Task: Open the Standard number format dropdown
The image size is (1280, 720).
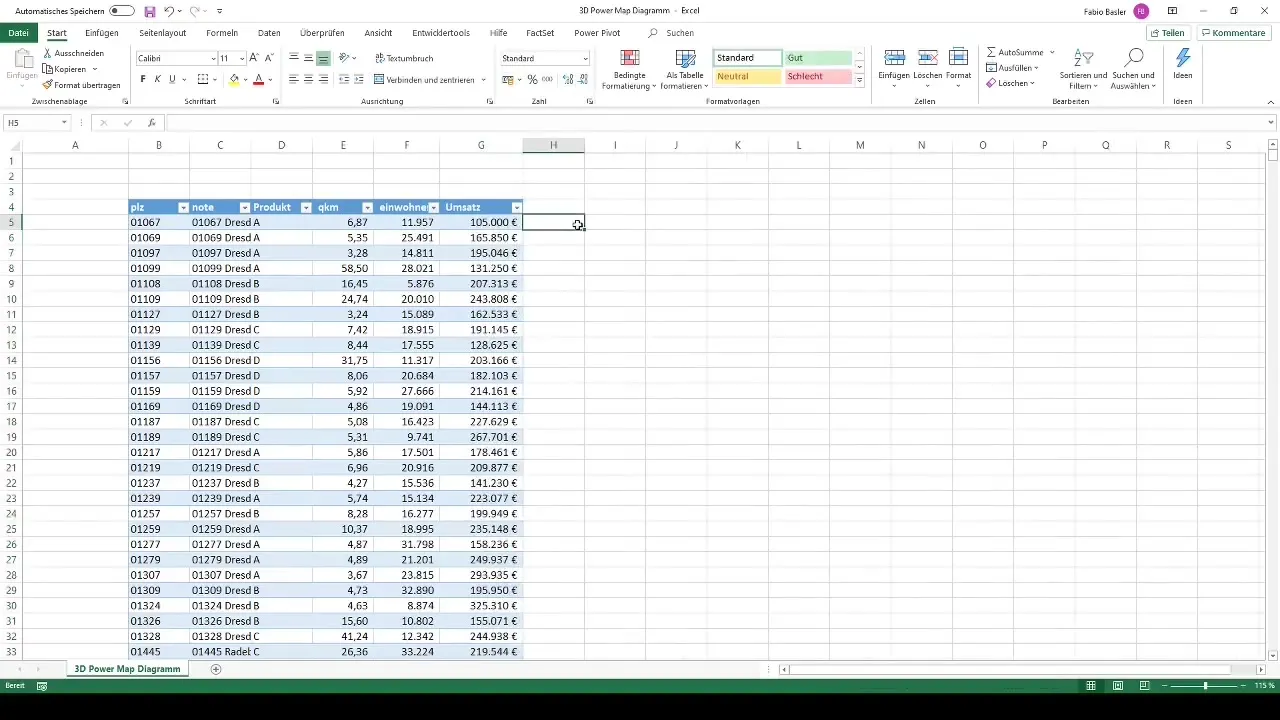Action: coord(585,59)
